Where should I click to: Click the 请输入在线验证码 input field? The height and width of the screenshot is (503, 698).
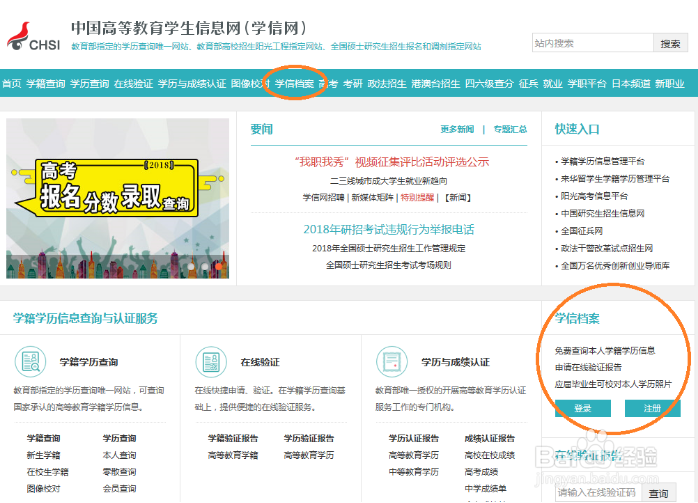(598, 492)
